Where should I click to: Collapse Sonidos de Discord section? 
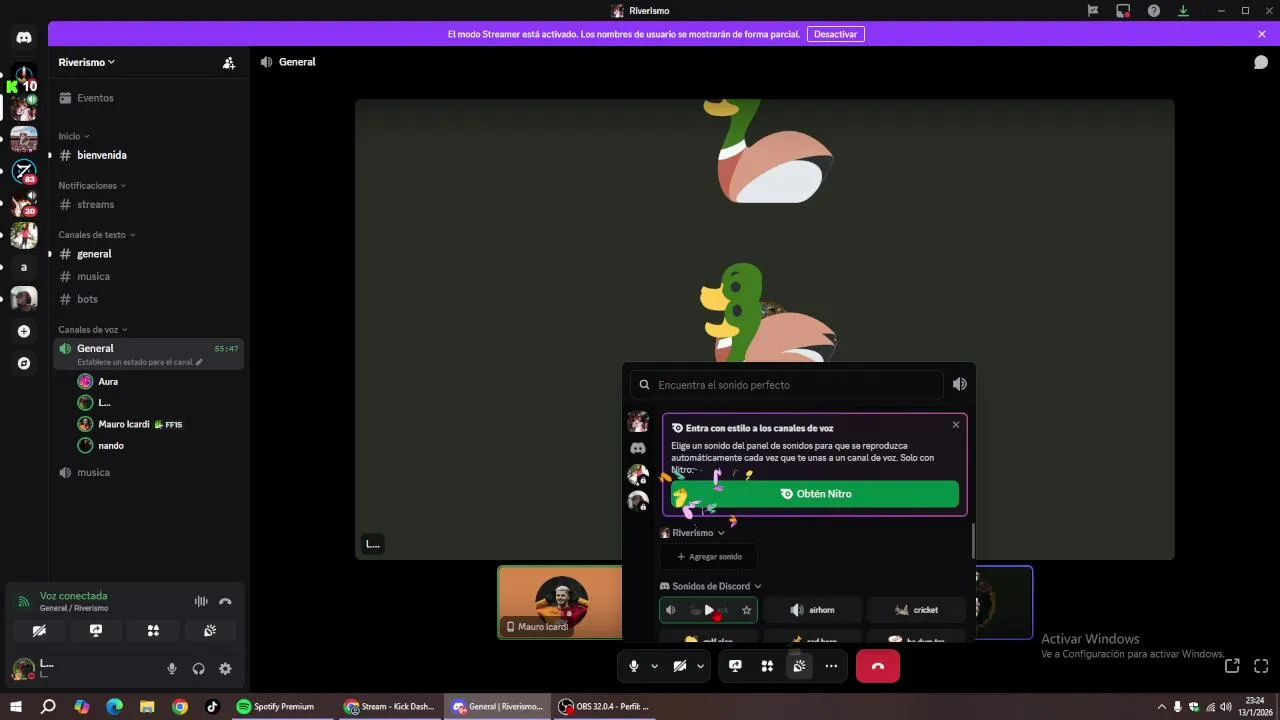[710, 586]
